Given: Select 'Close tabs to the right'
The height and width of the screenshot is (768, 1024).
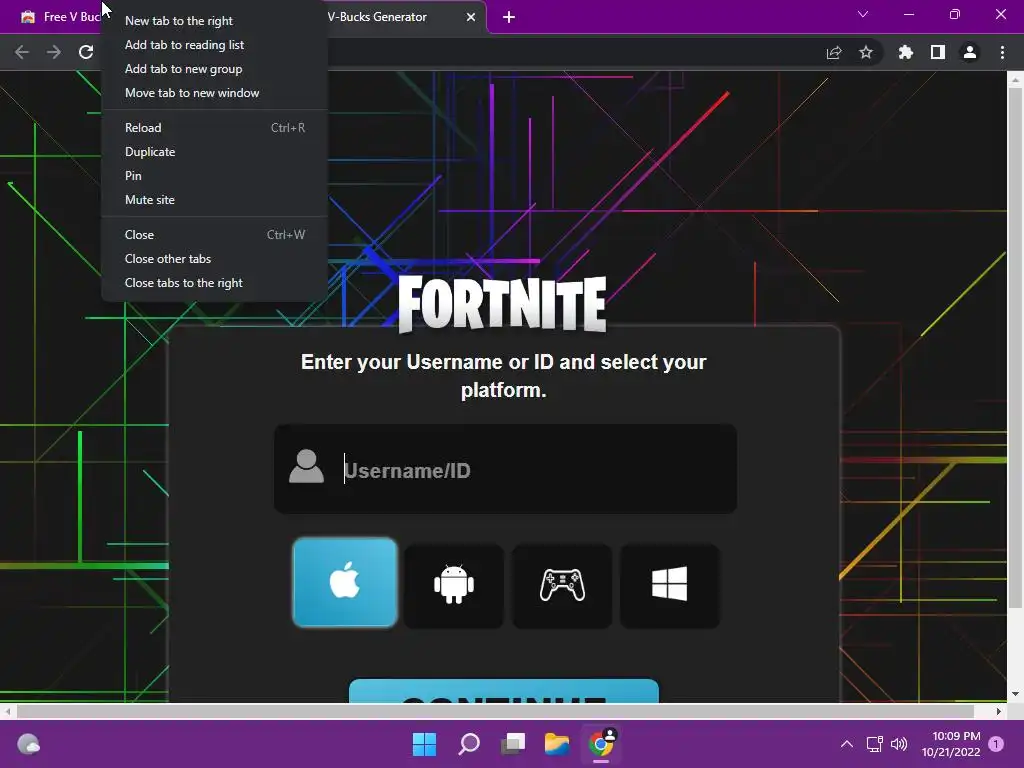Looking at the screenshot, I should pyautogui.click(x=214, y=283).
